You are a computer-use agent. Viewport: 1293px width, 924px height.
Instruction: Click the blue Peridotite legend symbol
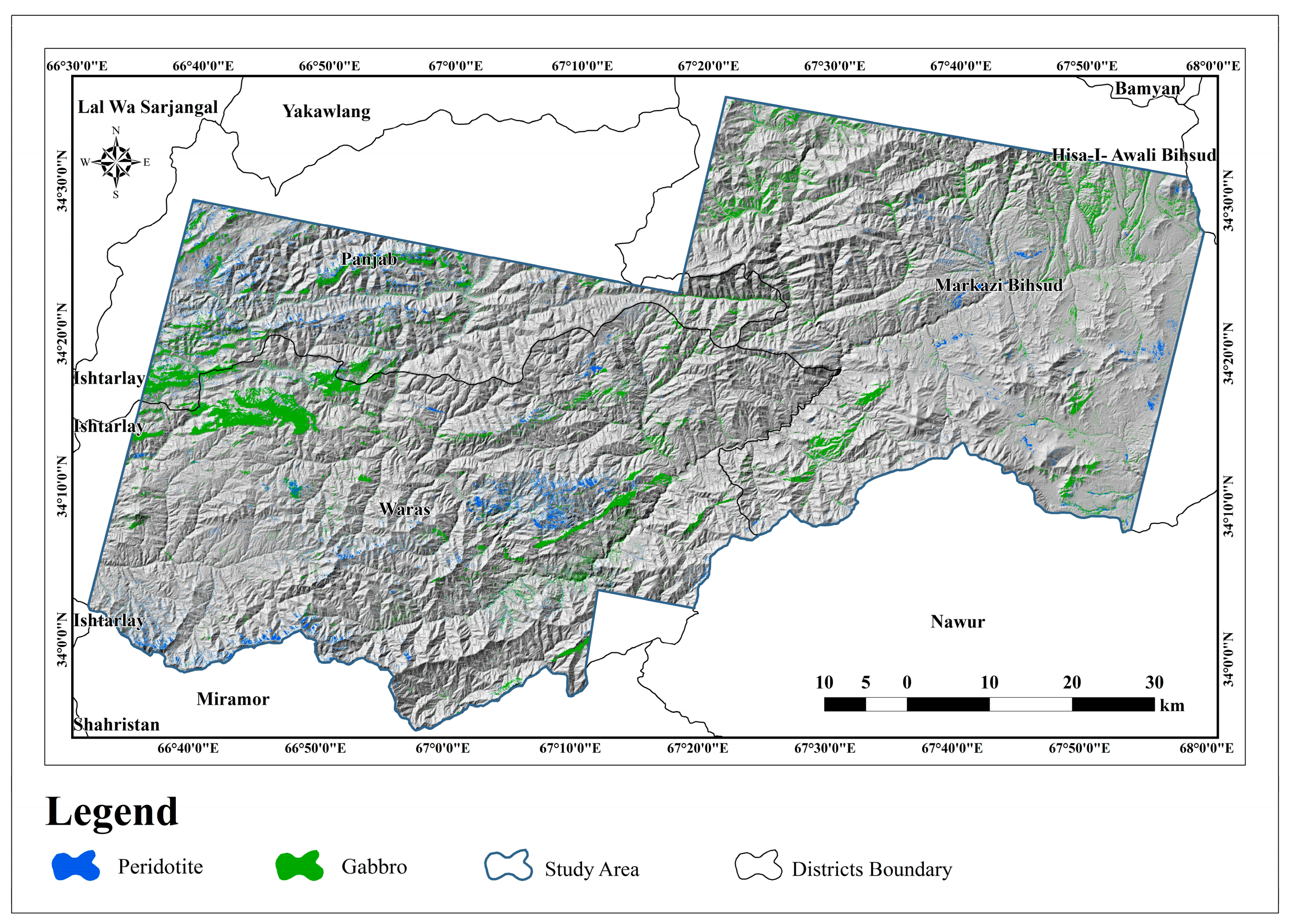(x=76, y=866)
